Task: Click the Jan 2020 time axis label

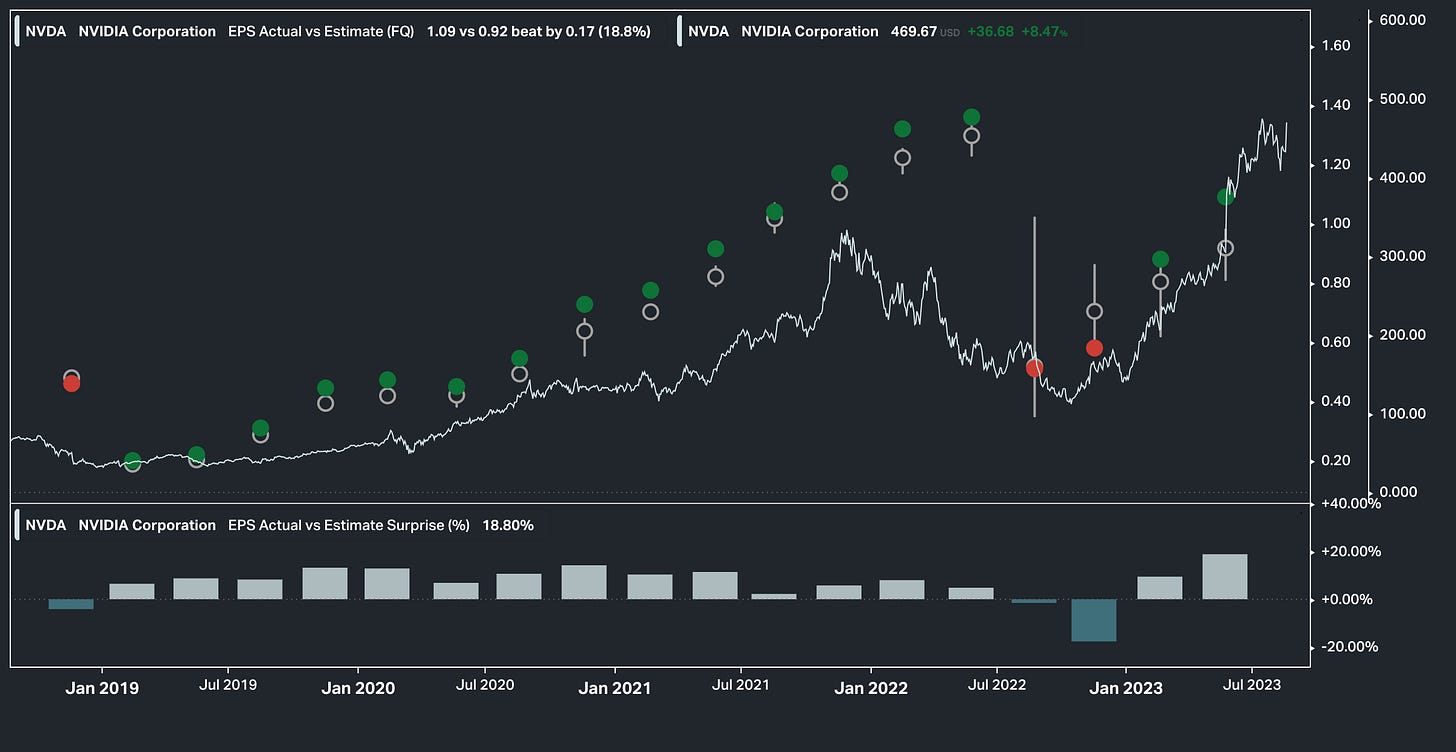Action: click(x=358, y=688)
